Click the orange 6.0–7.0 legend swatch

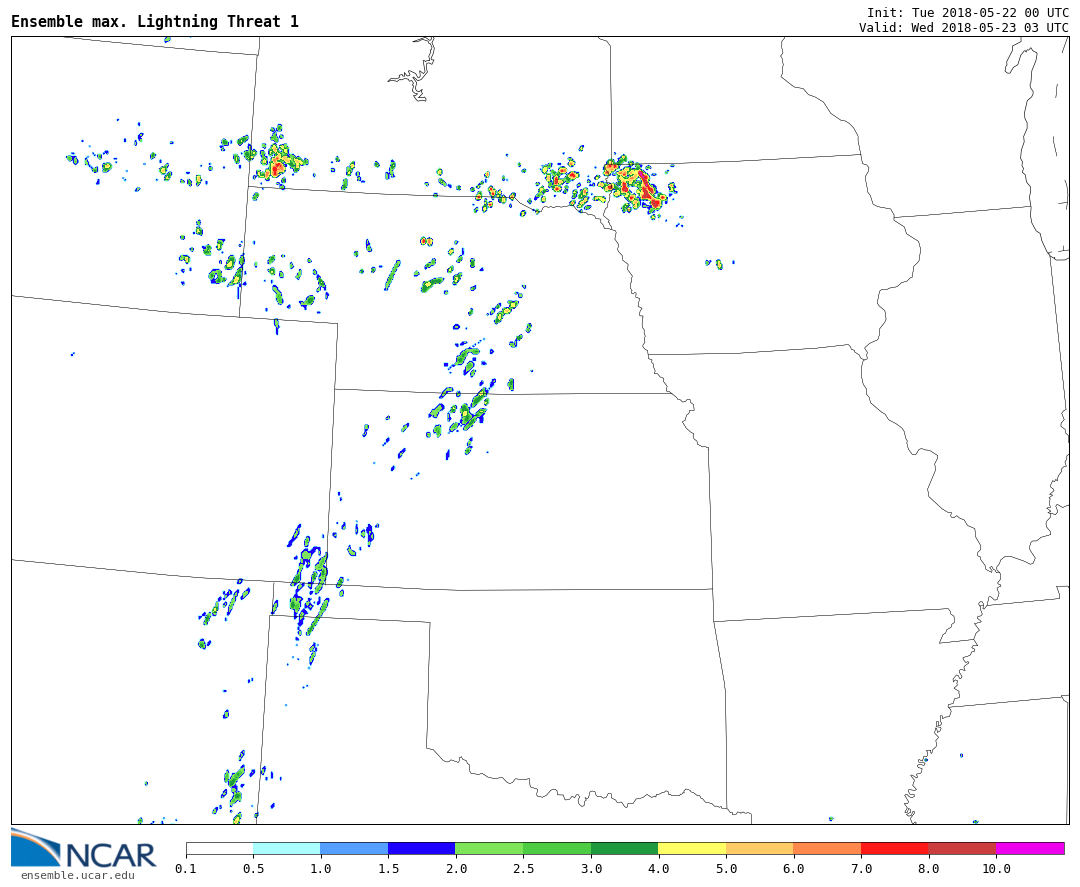[827, 848]
